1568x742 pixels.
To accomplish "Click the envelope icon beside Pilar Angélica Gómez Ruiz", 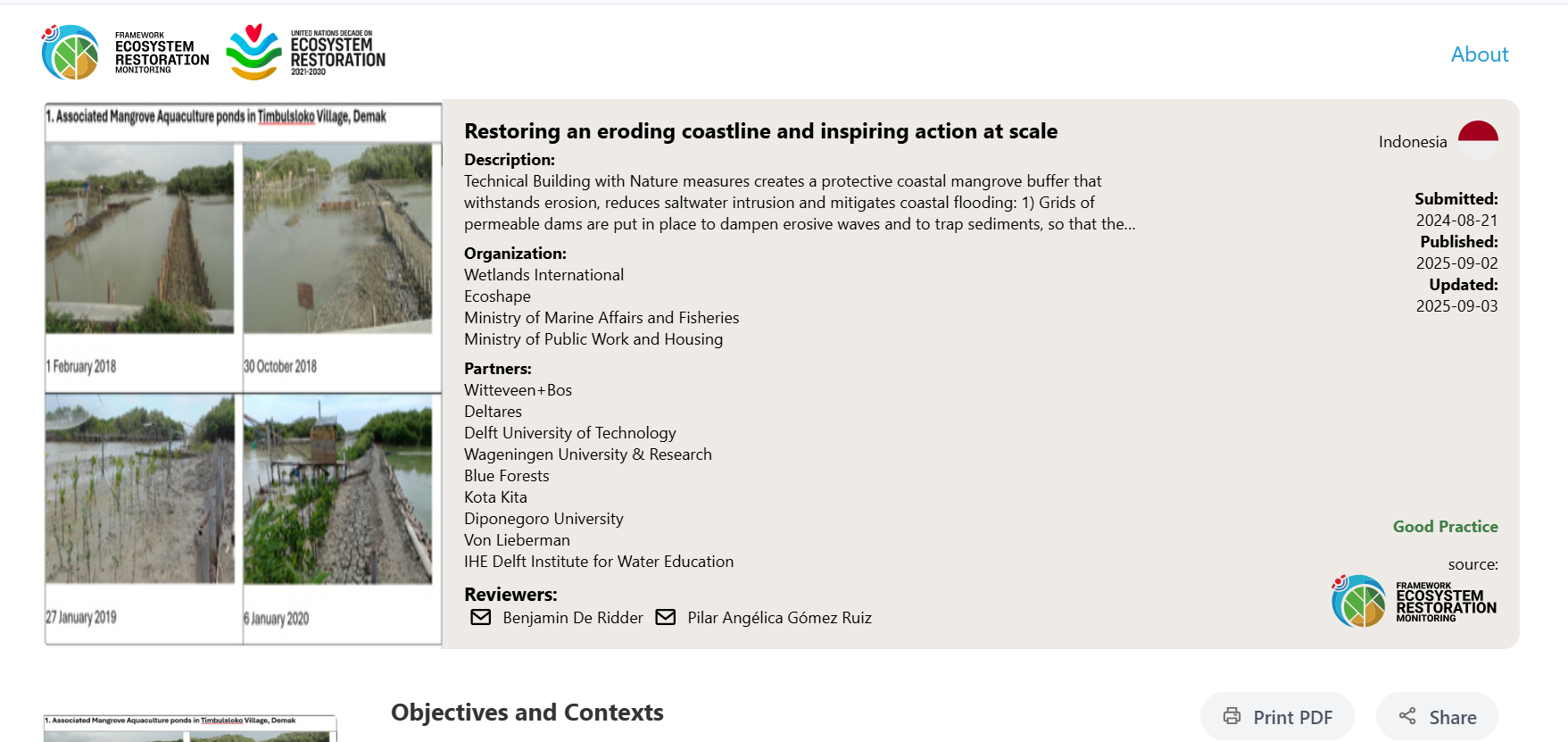I will coord(666,617).
